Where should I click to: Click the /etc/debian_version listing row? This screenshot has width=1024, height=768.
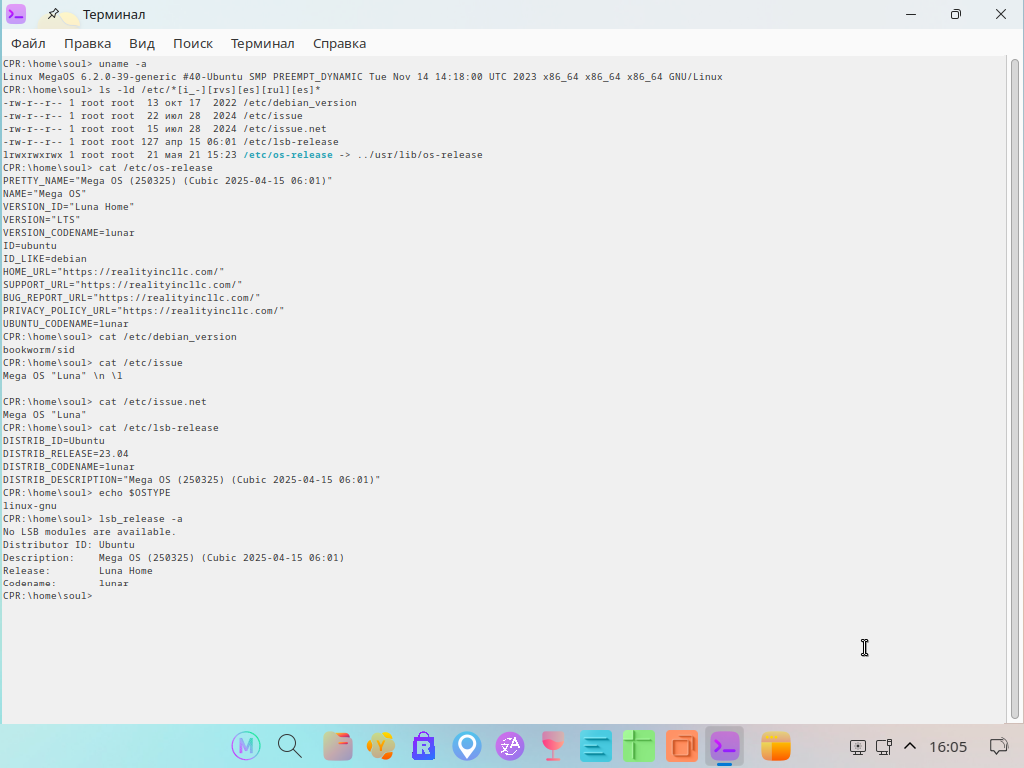pyautogui.click(x=180, y=103)
